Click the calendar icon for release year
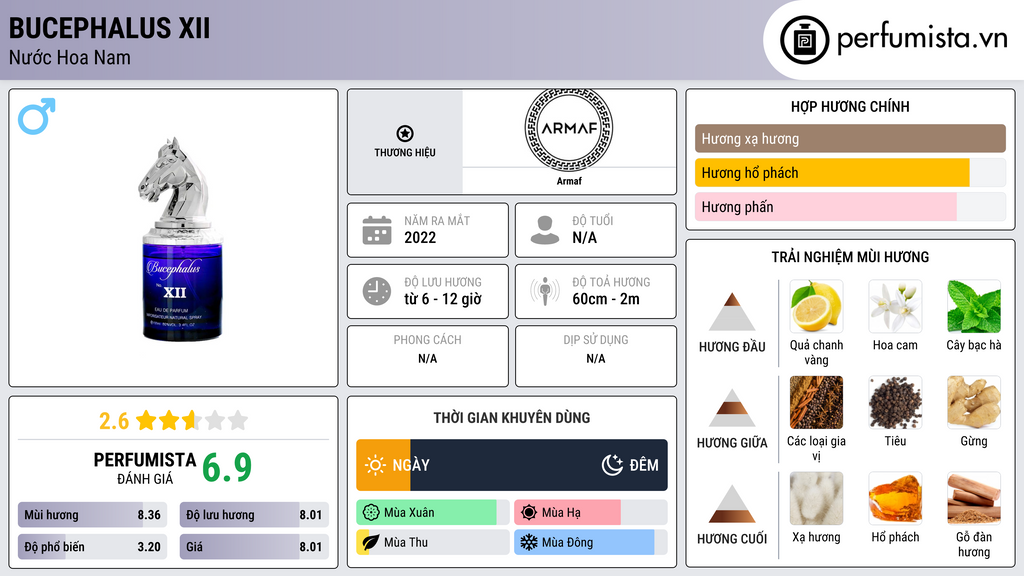Viewport: 1024px width, 576px height. coord(376,230)
